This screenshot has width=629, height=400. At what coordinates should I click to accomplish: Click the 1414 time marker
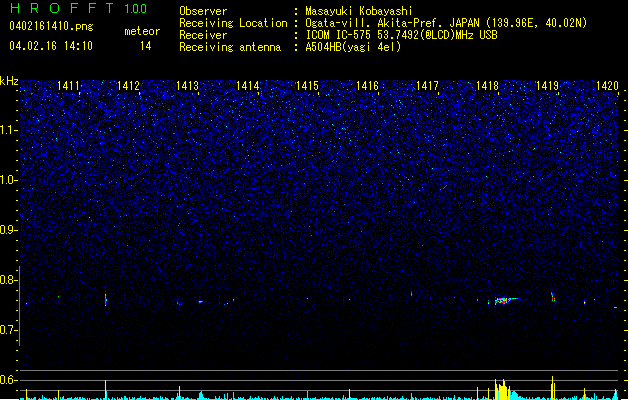point(248,86)
